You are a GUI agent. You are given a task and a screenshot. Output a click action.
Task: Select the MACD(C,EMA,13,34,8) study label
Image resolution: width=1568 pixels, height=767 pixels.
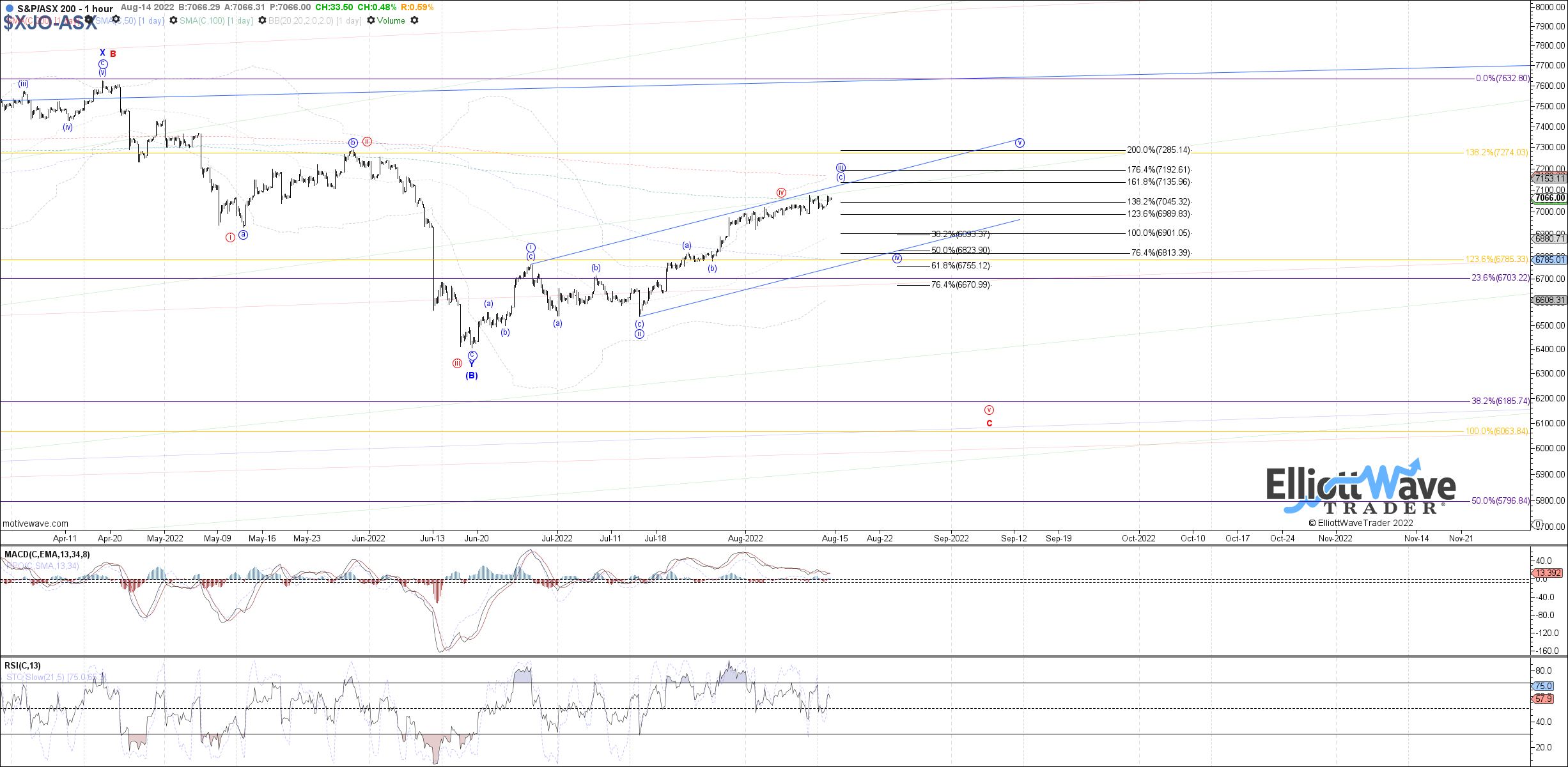pos(47,554)
